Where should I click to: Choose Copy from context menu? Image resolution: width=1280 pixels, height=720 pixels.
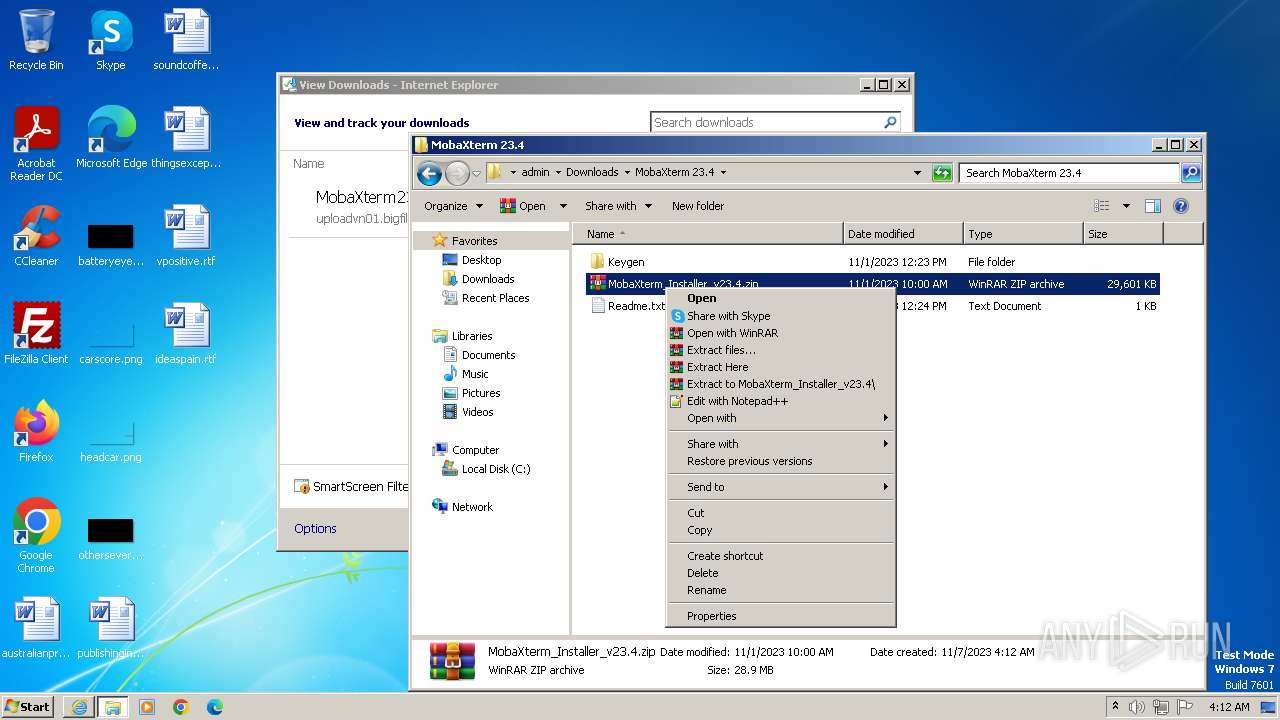pos(781,530)
